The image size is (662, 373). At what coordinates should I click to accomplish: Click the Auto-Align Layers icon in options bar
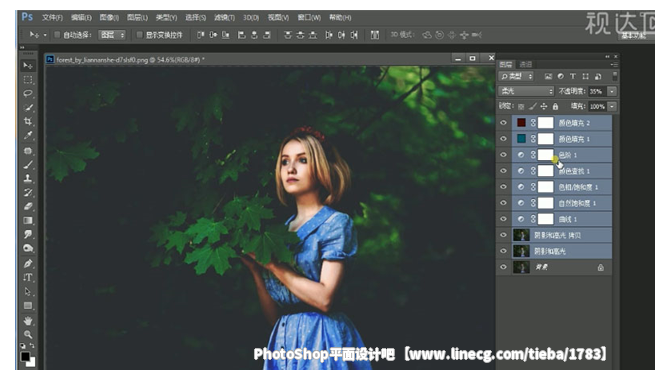point(374,35)
